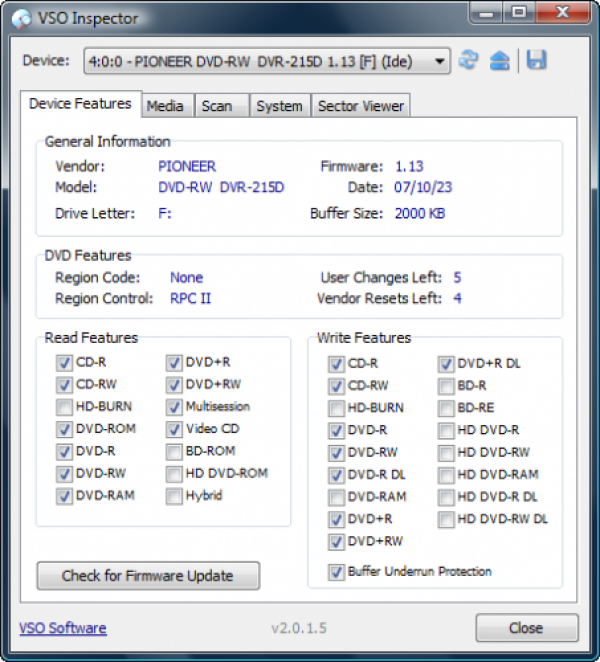Toggle the Read Features DVD+R checkbox
This screenshot has width=600, height=662.
pos(174,363)
